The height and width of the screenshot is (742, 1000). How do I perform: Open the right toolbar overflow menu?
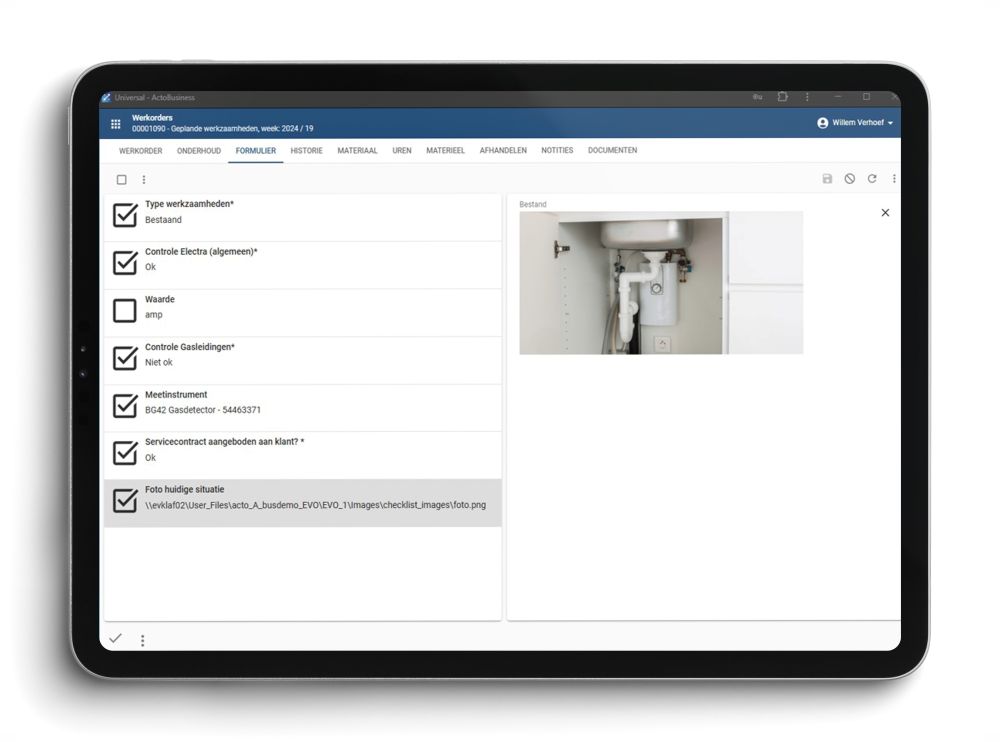pos(894,179)
